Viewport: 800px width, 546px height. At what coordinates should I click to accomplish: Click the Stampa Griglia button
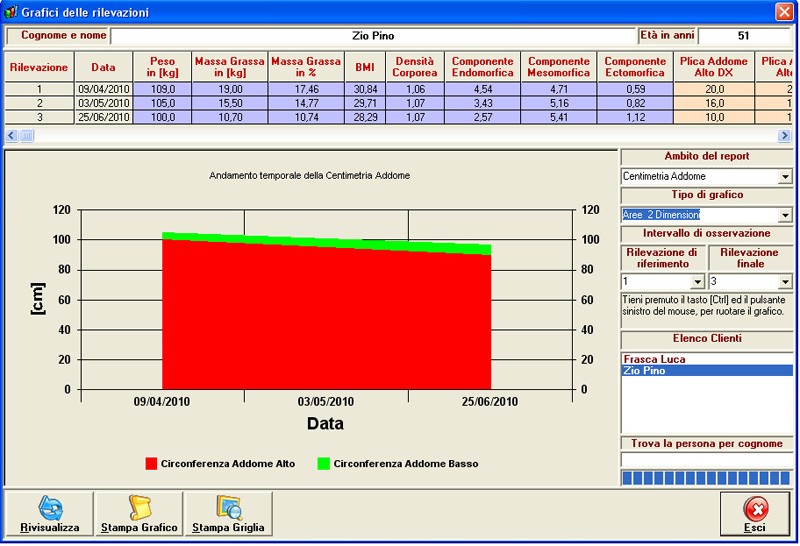[x=229, y=514]
